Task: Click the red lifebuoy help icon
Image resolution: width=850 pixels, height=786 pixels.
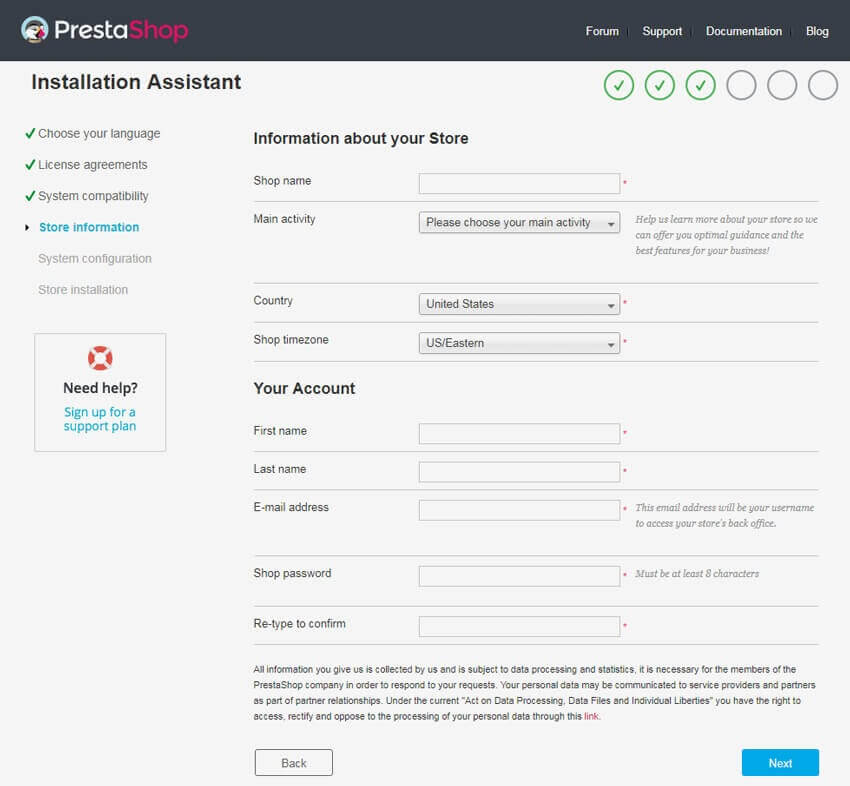Action: [99, 357]
